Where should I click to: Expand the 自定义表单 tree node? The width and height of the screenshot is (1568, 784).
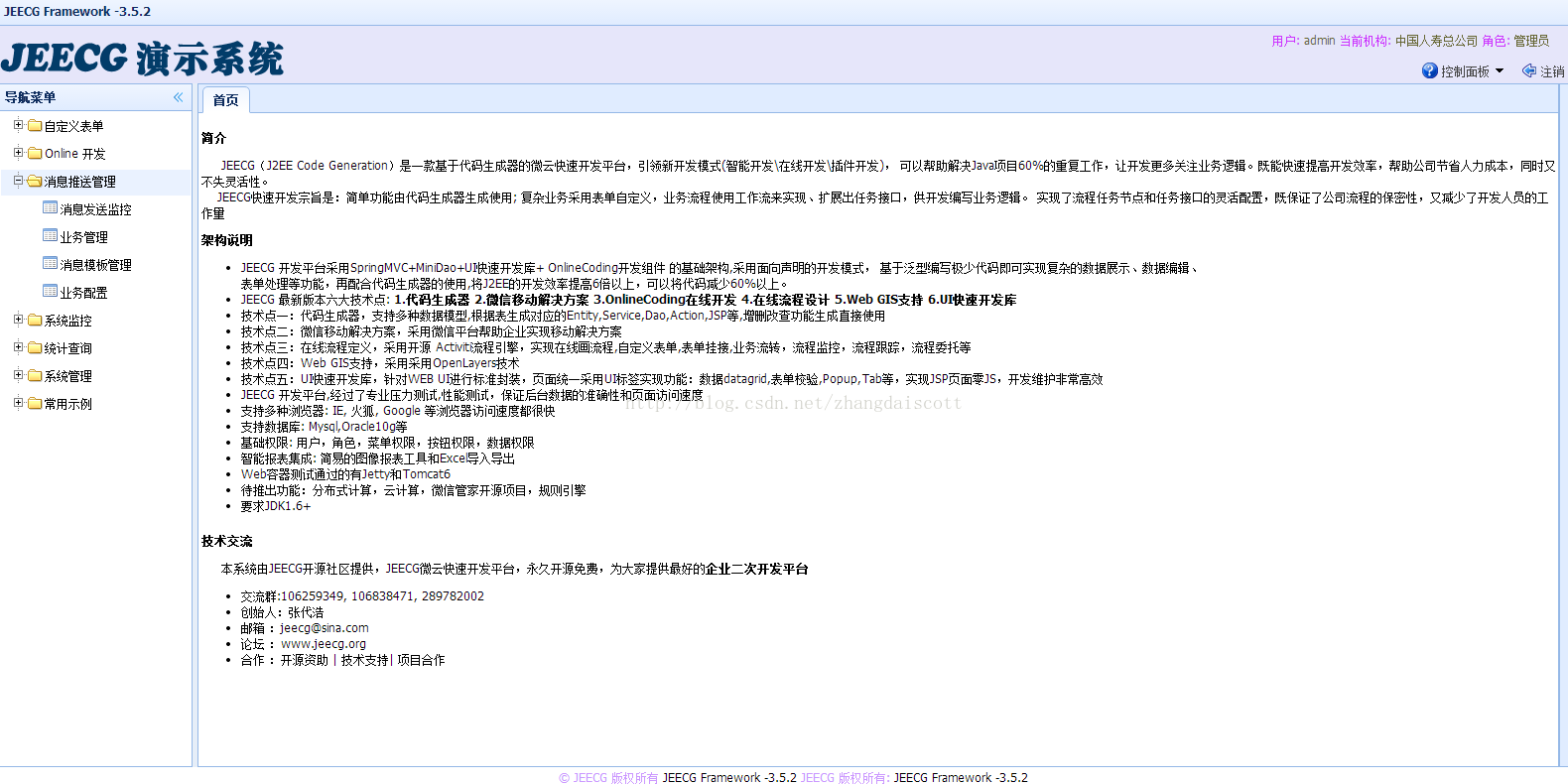click(x=18, y=125)
